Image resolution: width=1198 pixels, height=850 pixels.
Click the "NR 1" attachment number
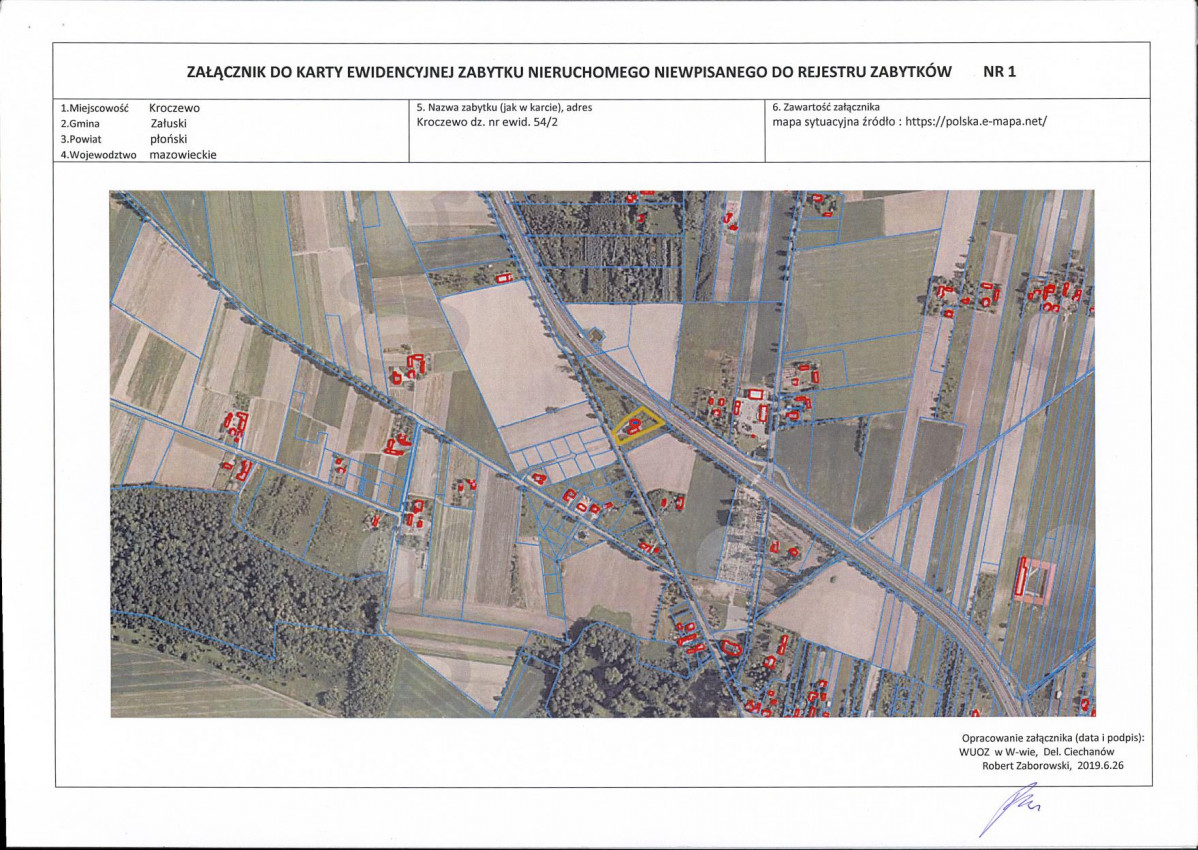1000,72
